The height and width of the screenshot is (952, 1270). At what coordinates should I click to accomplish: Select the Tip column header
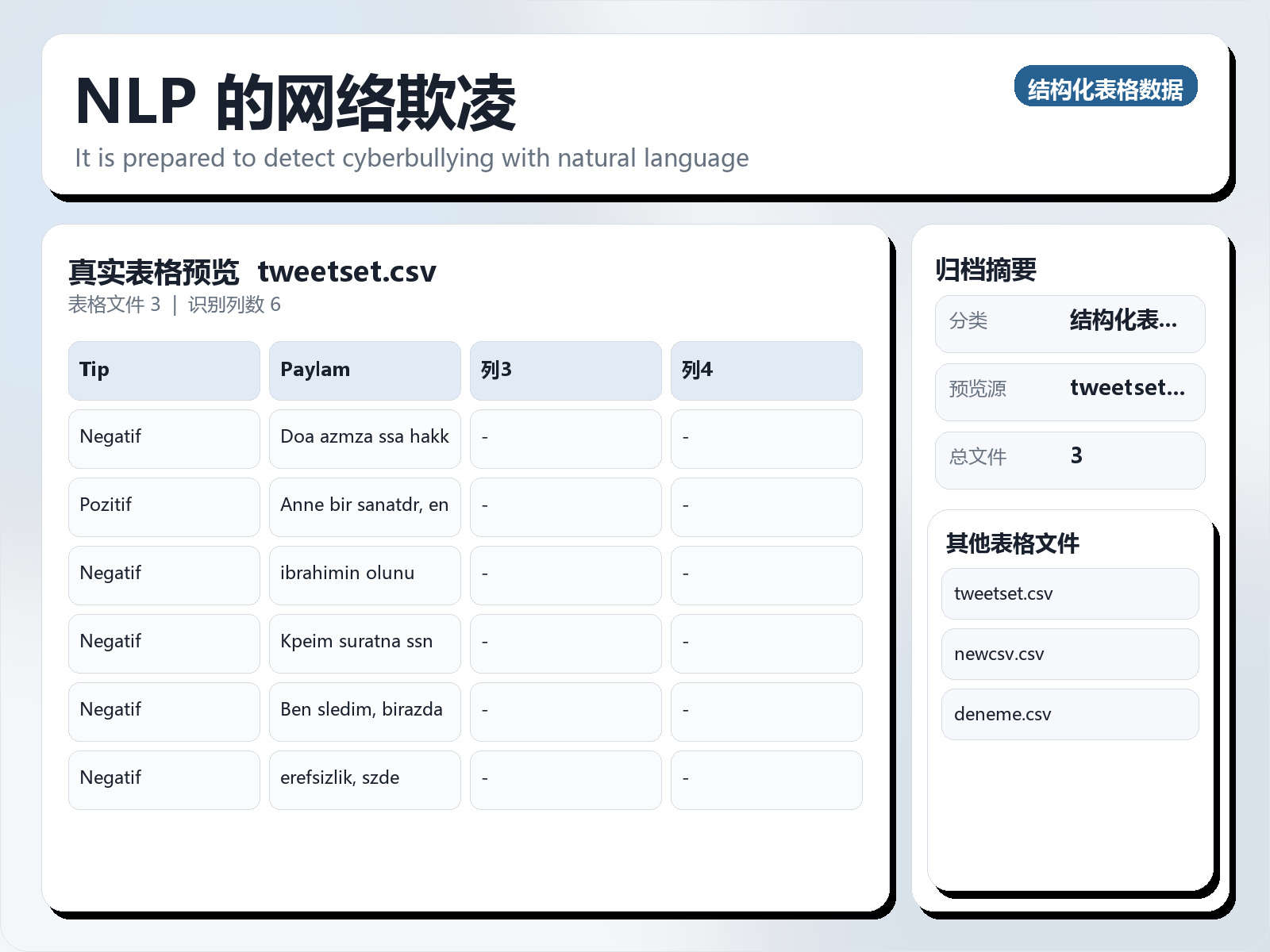[x=164, y=370]
